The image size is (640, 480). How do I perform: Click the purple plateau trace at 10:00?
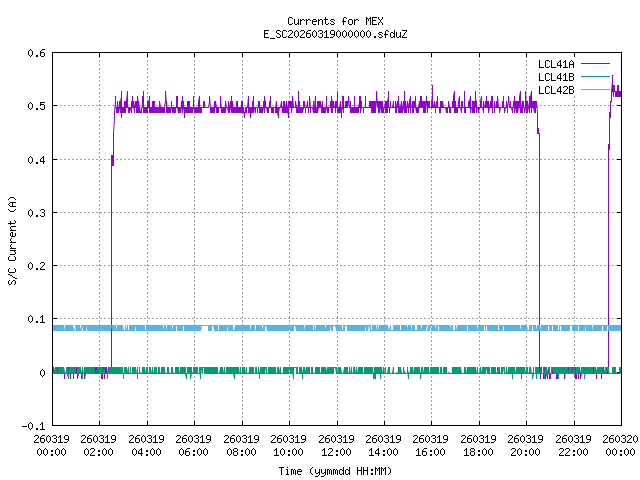click(x=288, y=106)
